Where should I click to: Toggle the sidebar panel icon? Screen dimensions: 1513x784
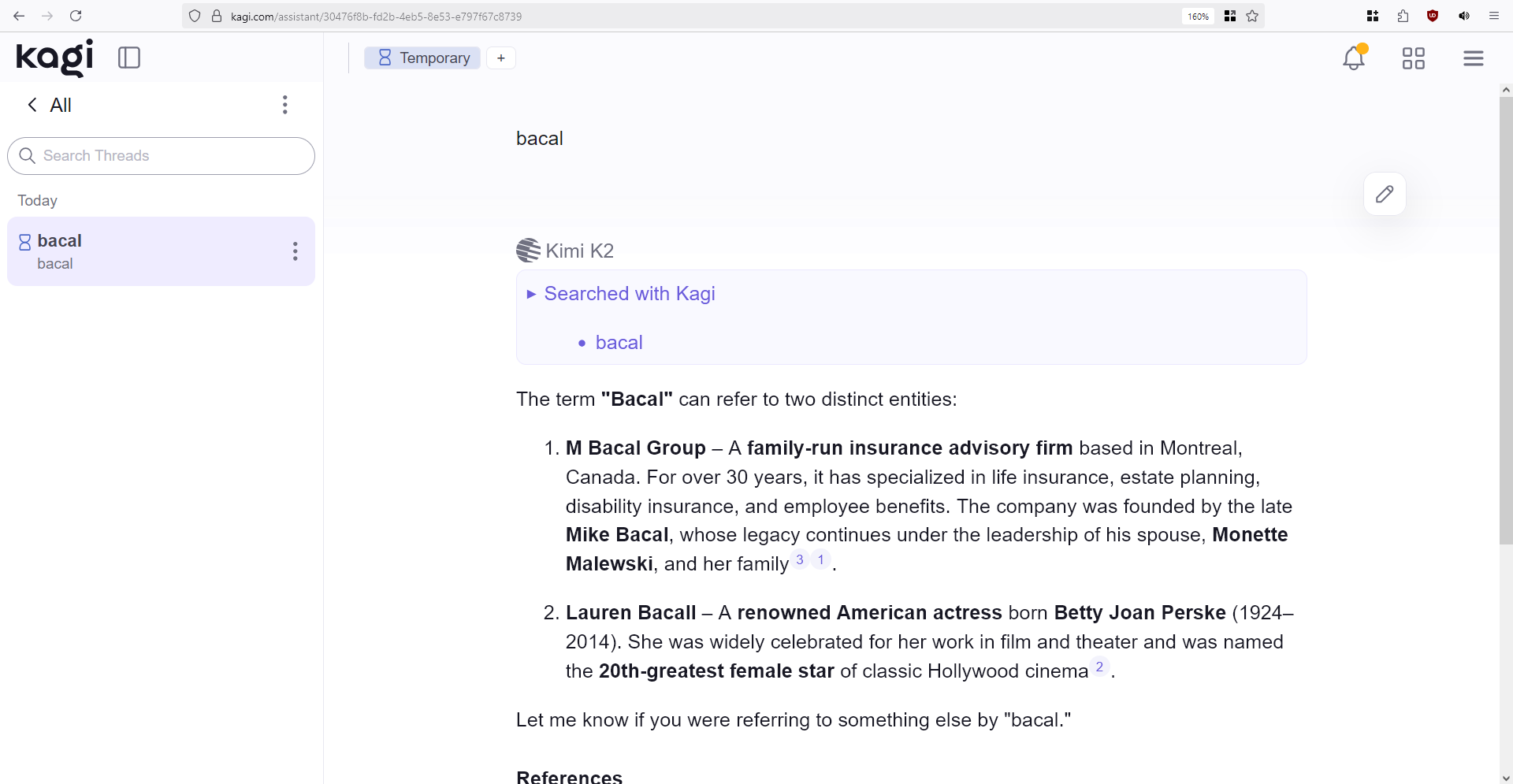(x=129, y=58)
